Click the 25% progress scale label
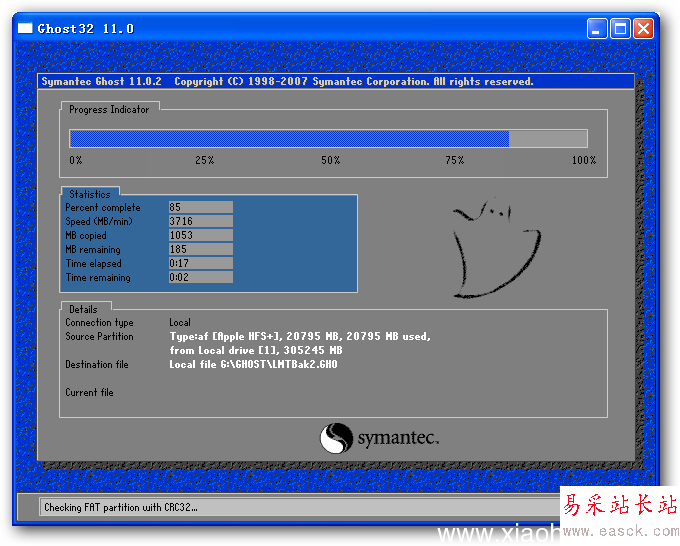 coord(204,160)
